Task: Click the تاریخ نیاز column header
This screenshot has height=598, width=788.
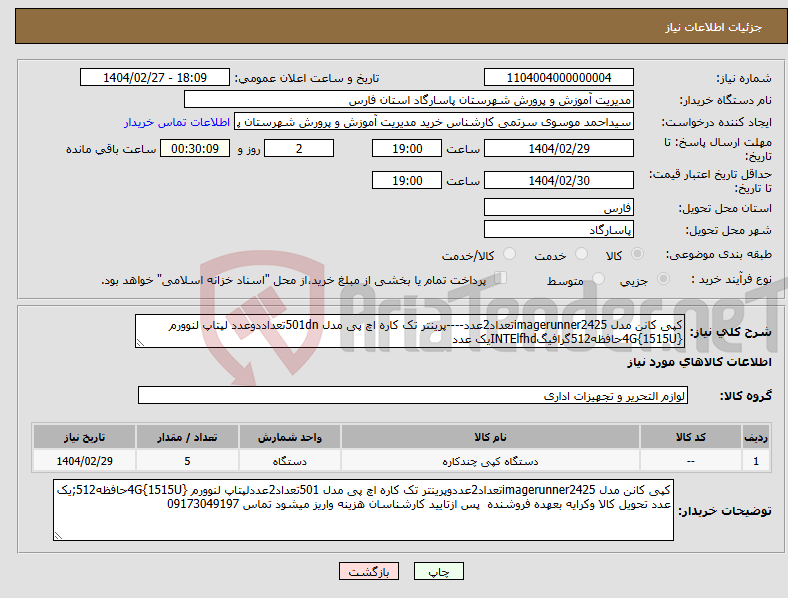Action: (84, 437)
